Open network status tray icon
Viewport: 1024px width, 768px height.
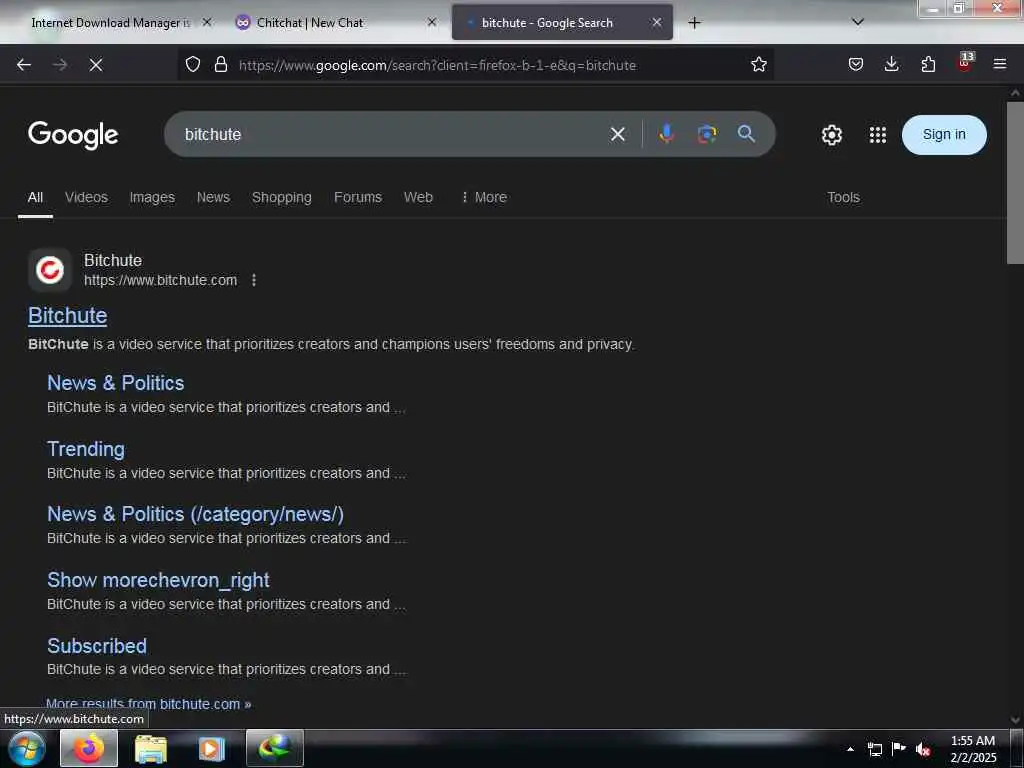[x=875, y=749]
